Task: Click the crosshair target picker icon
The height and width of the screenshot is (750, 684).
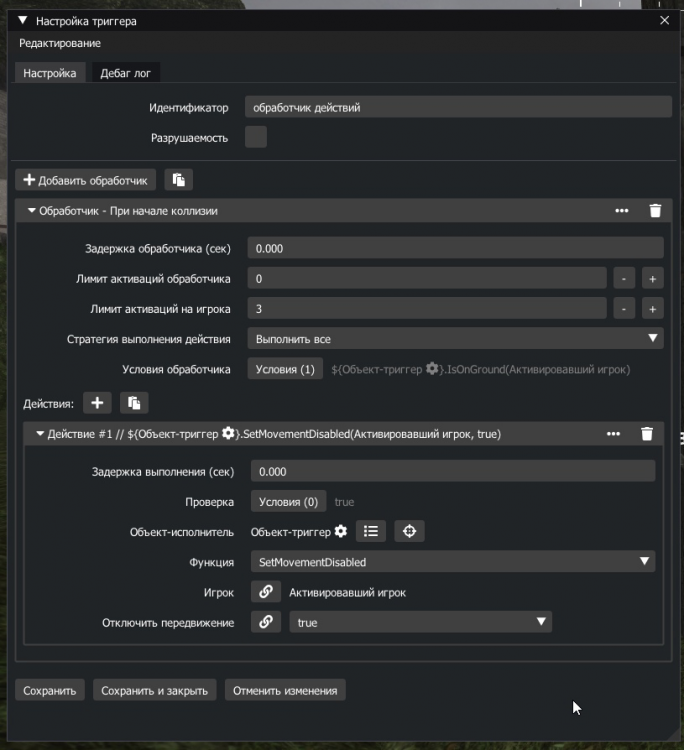Action: (409, 532)
